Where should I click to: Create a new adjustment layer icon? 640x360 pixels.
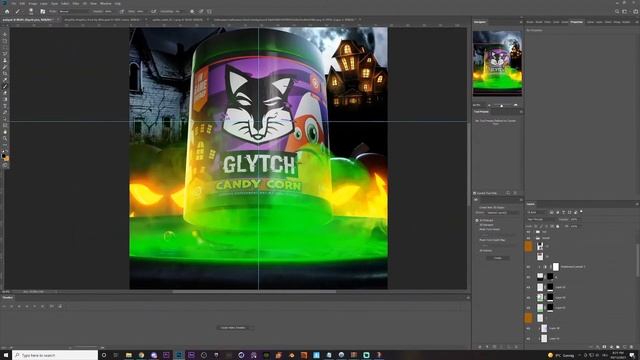pos(611,347)
